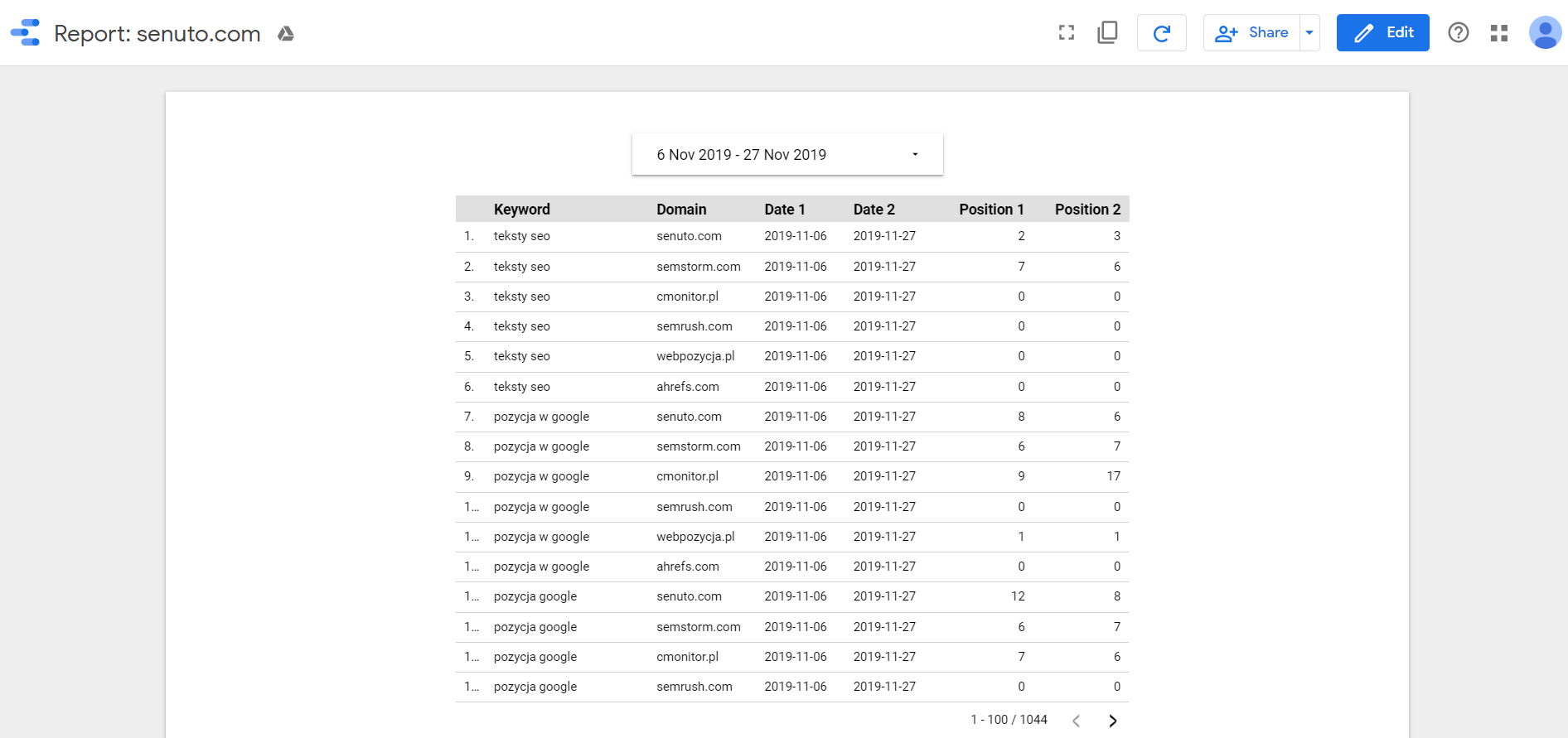Screen dimensions: 1568x738
Task: Open the Help menu icon
Action: [x=1459, y=32]
